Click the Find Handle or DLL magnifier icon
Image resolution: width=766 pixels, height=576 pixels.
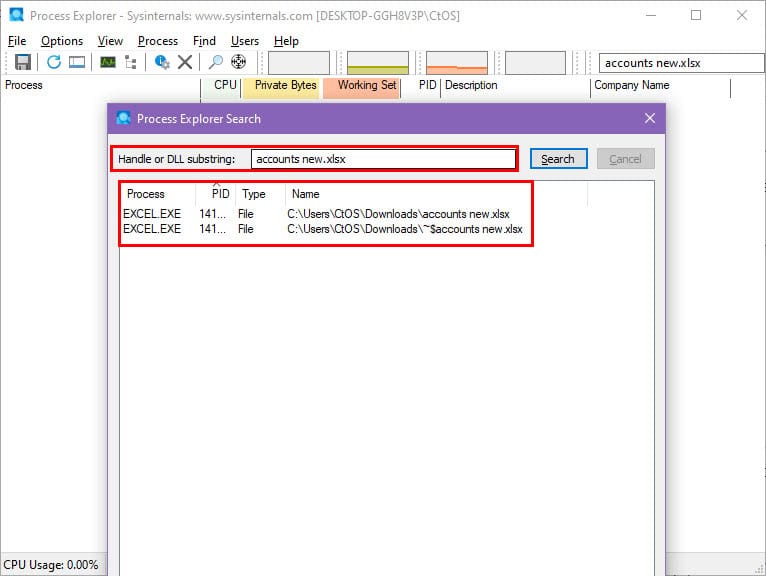tap(215, 62)
